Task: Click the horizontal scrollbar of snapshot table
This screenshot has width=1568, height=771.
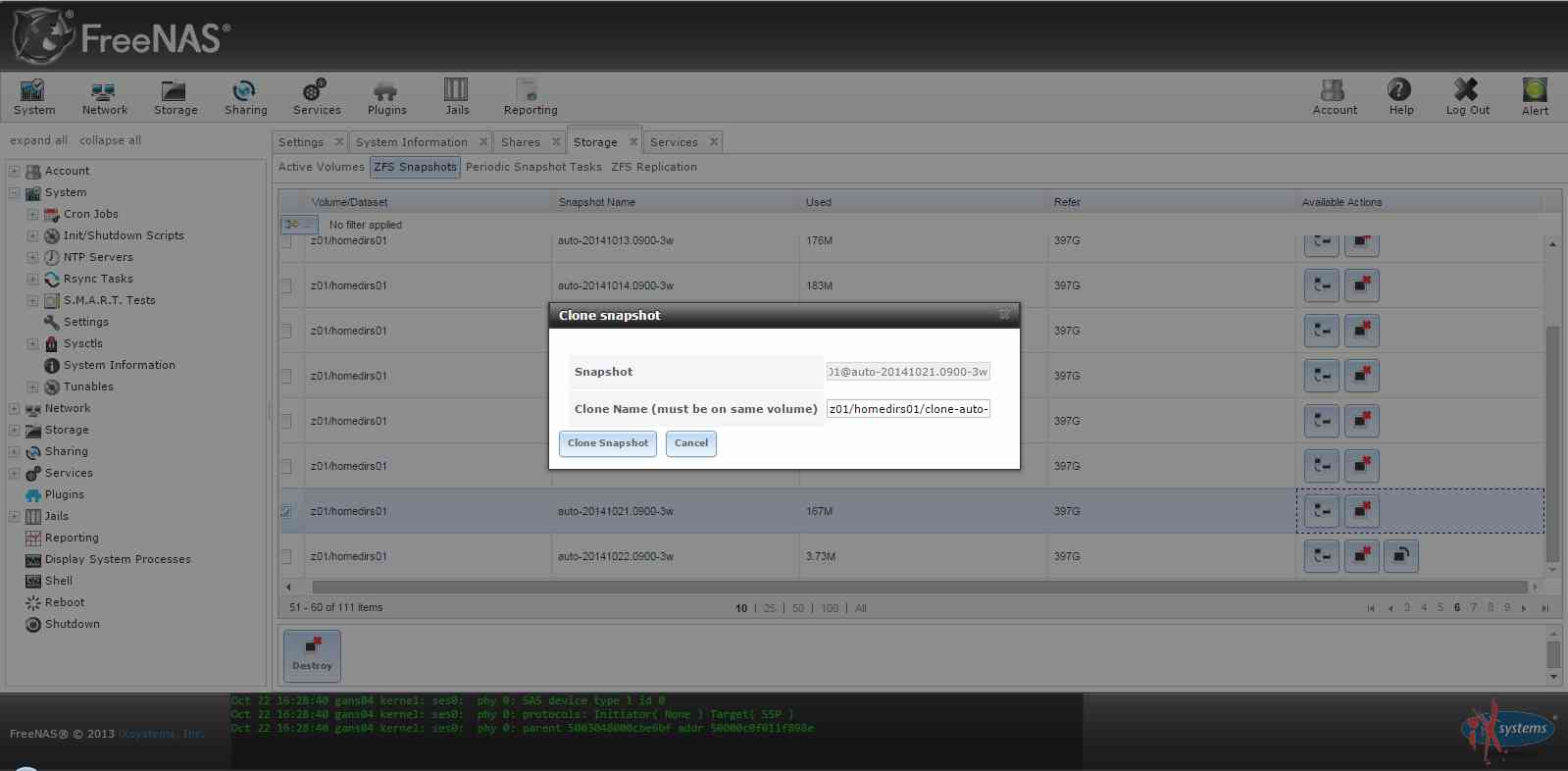Action: coord(919,587)
